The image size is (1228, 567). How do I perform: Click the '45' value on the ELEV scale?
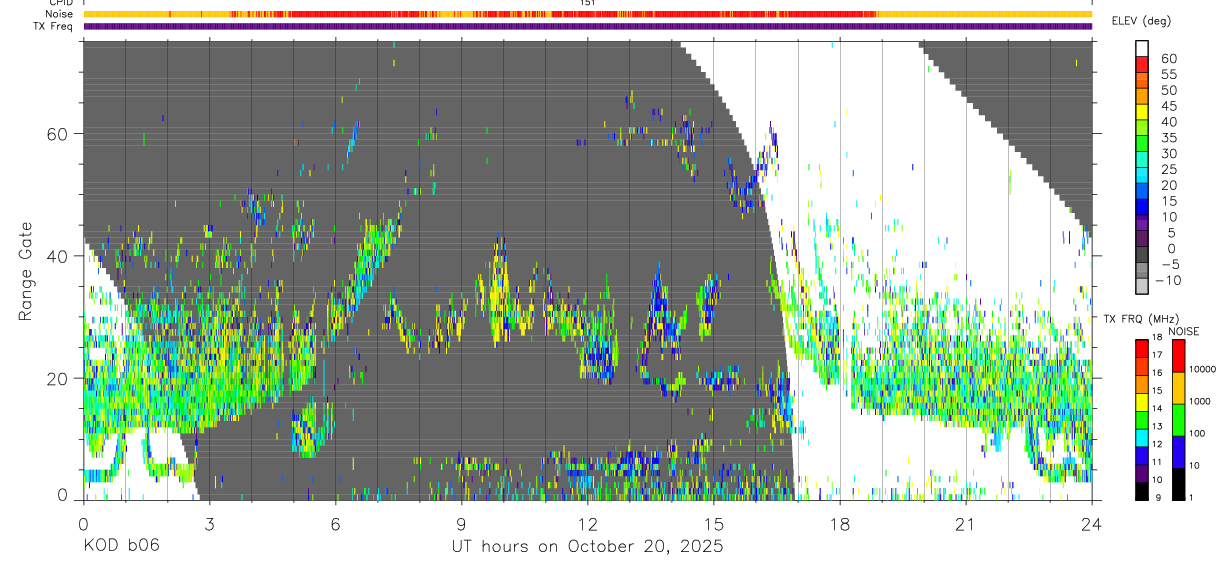click(x=1168, y=106)
